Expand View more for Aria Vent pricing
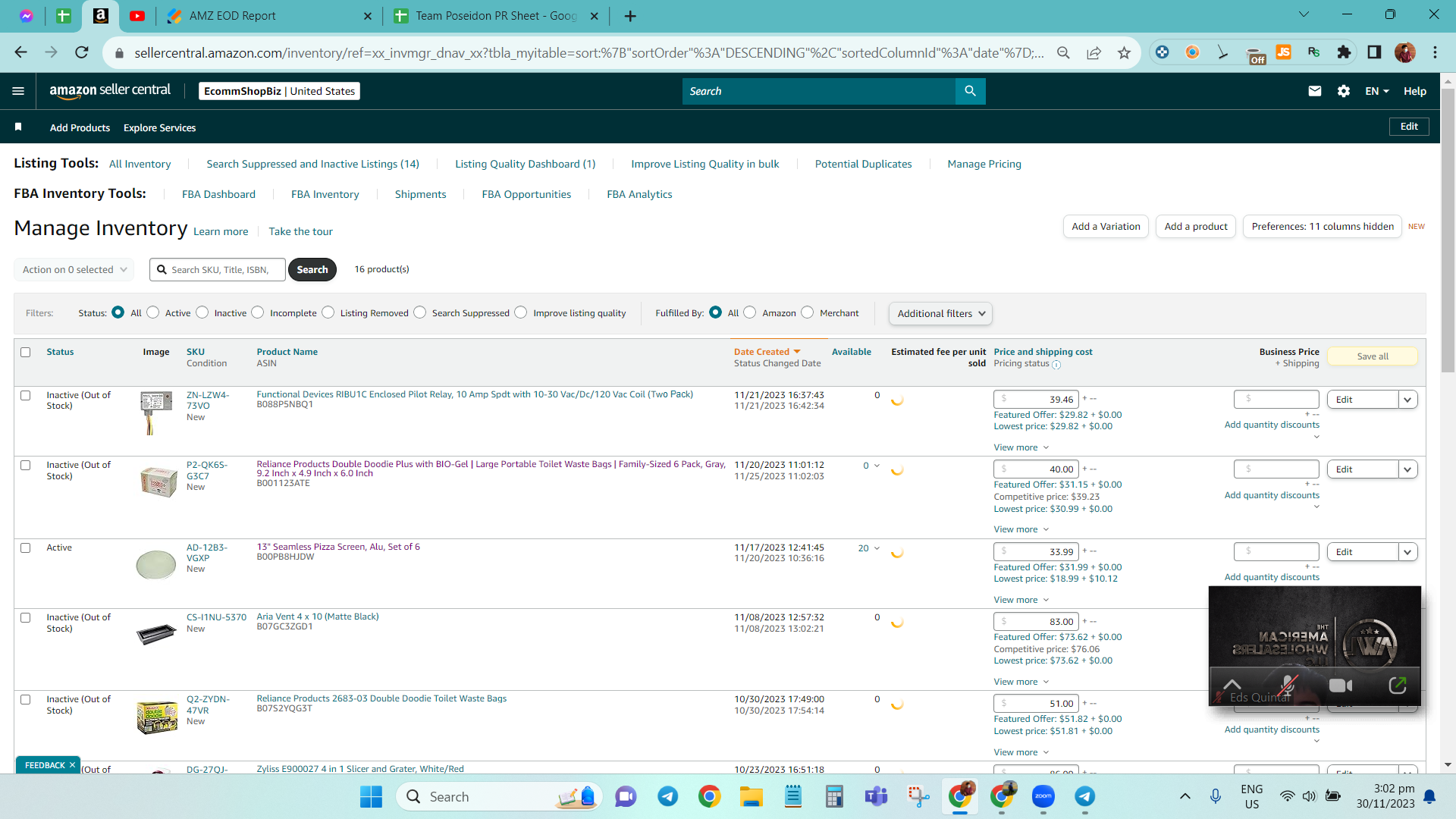The height and width of the screenshot is (819, 1456). pos(1021,682)
